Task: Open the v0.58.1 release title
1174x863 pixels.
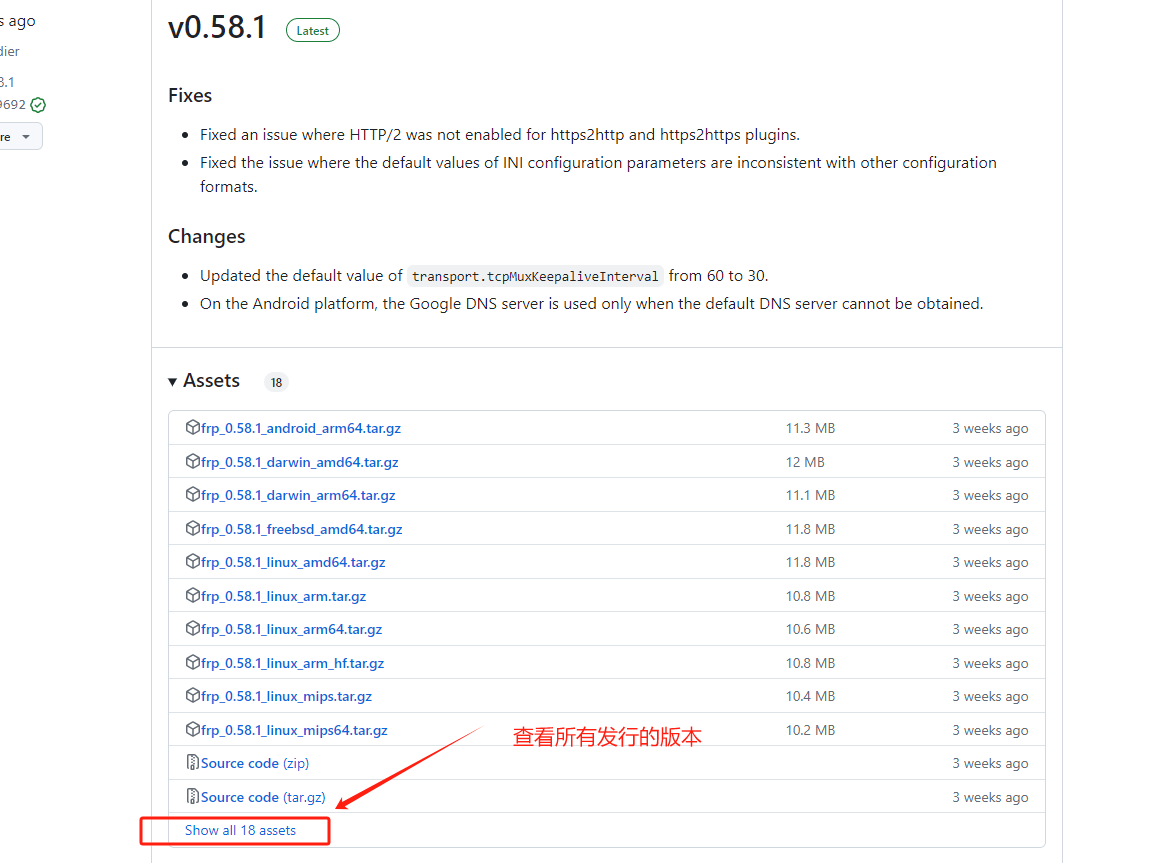Action: [217, 28]
